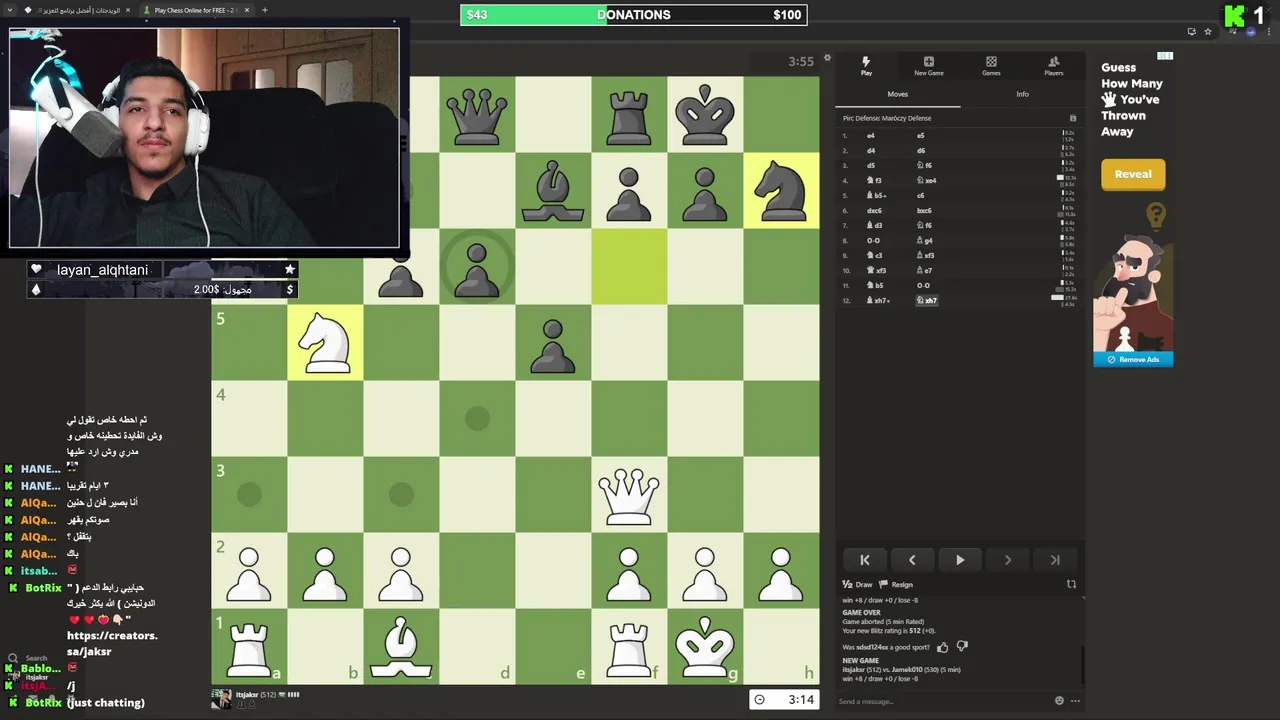Open the emoji picker in chat
Viewport: 1280px width, 720px height.
tap(1059, 701)
